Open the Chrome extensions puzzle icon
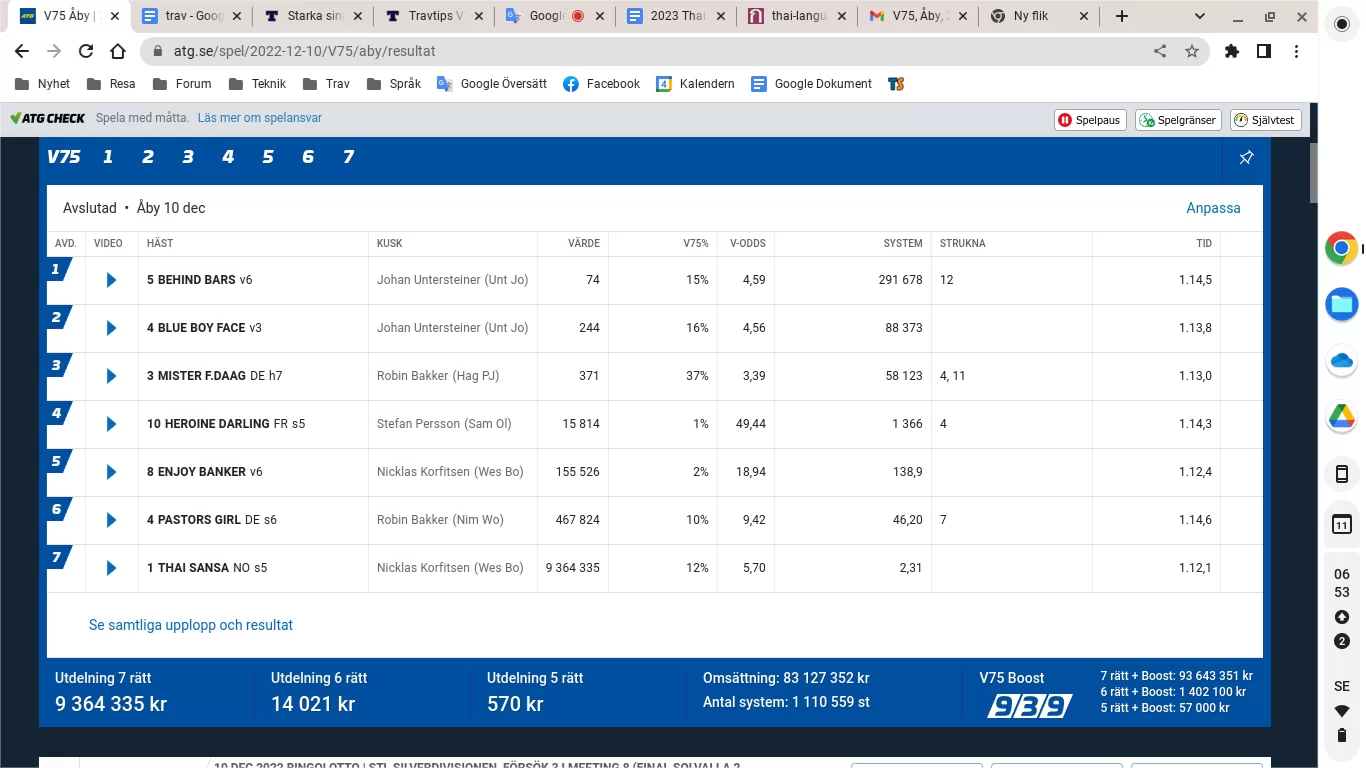This screenshot has width=1366, height=768. (x=1232, y=51)
